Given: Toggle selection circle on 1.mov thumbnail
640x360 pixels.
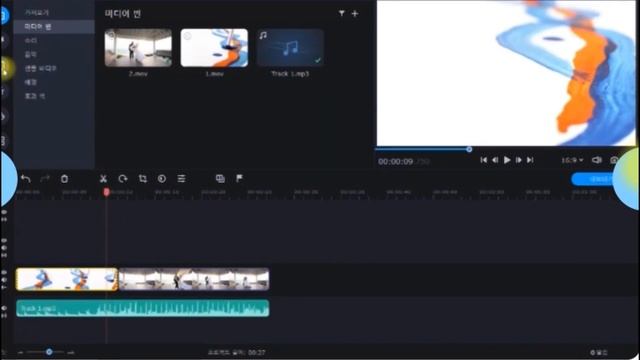Looking at the screenshot, I should (x=187, y=36).
